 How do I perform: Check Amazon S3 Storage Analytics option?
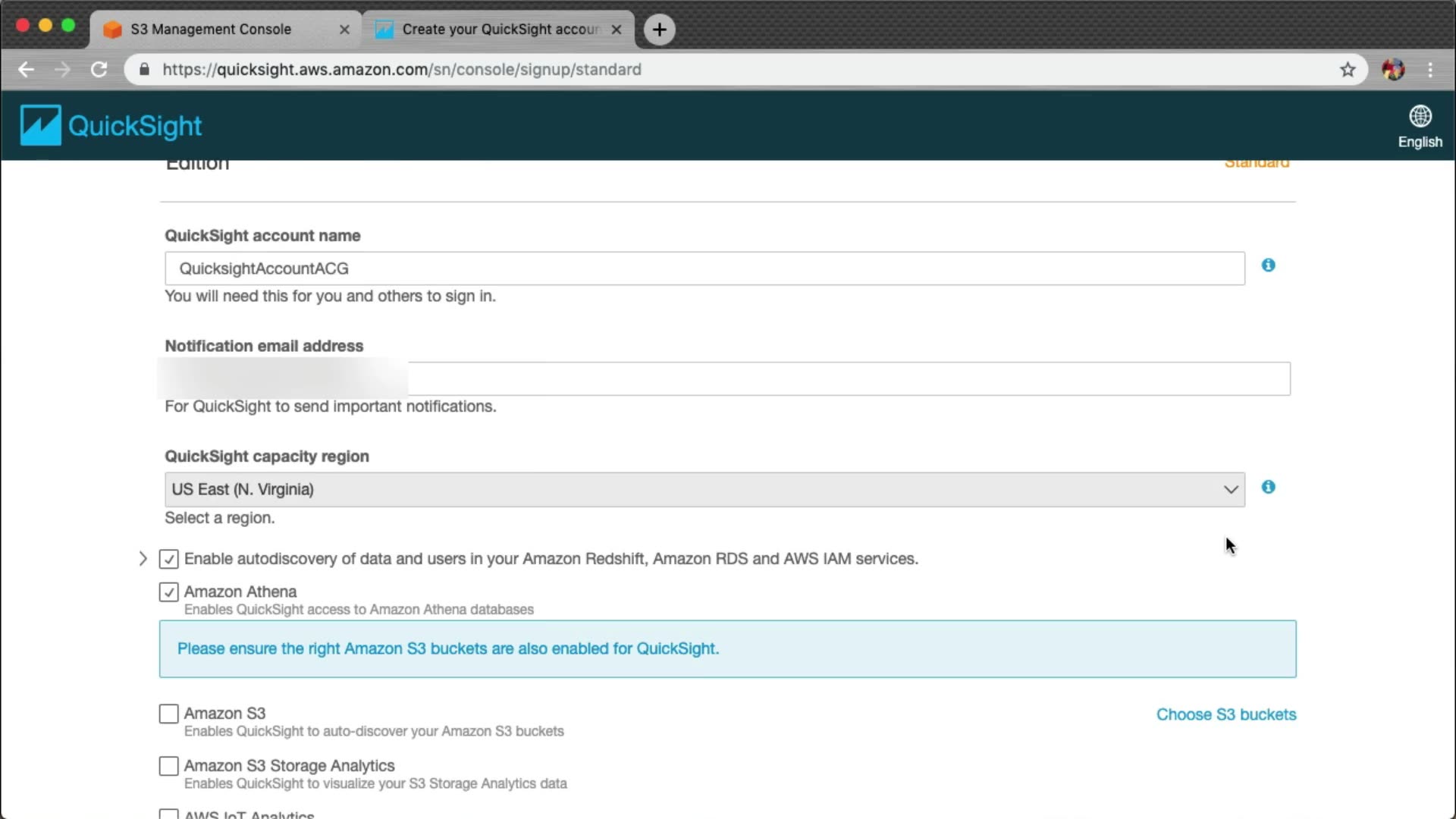tap(168, 767)
